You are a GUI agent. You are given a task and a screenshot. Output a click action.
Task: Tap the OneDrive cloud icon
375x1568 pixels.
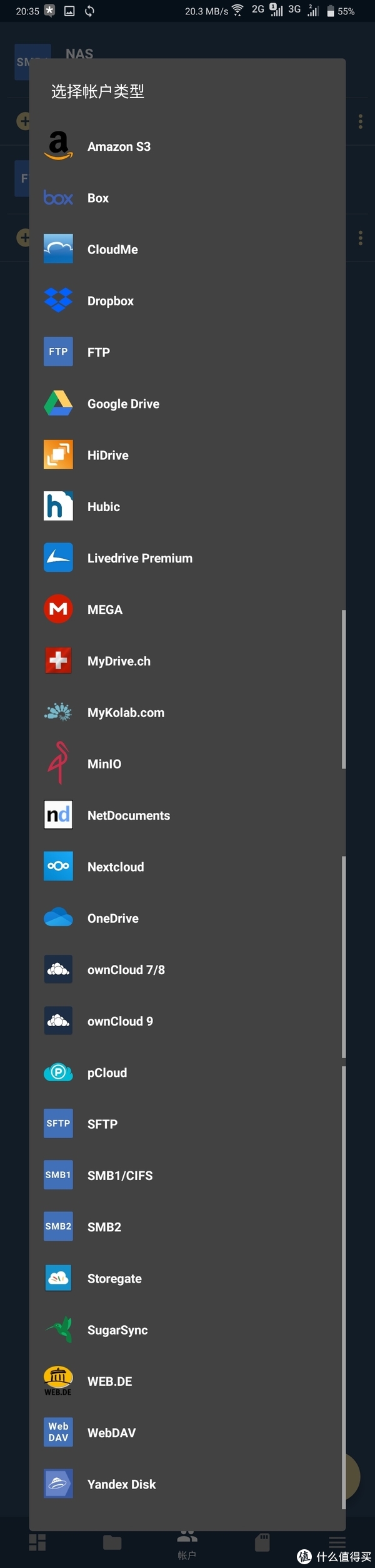(58, 918)
